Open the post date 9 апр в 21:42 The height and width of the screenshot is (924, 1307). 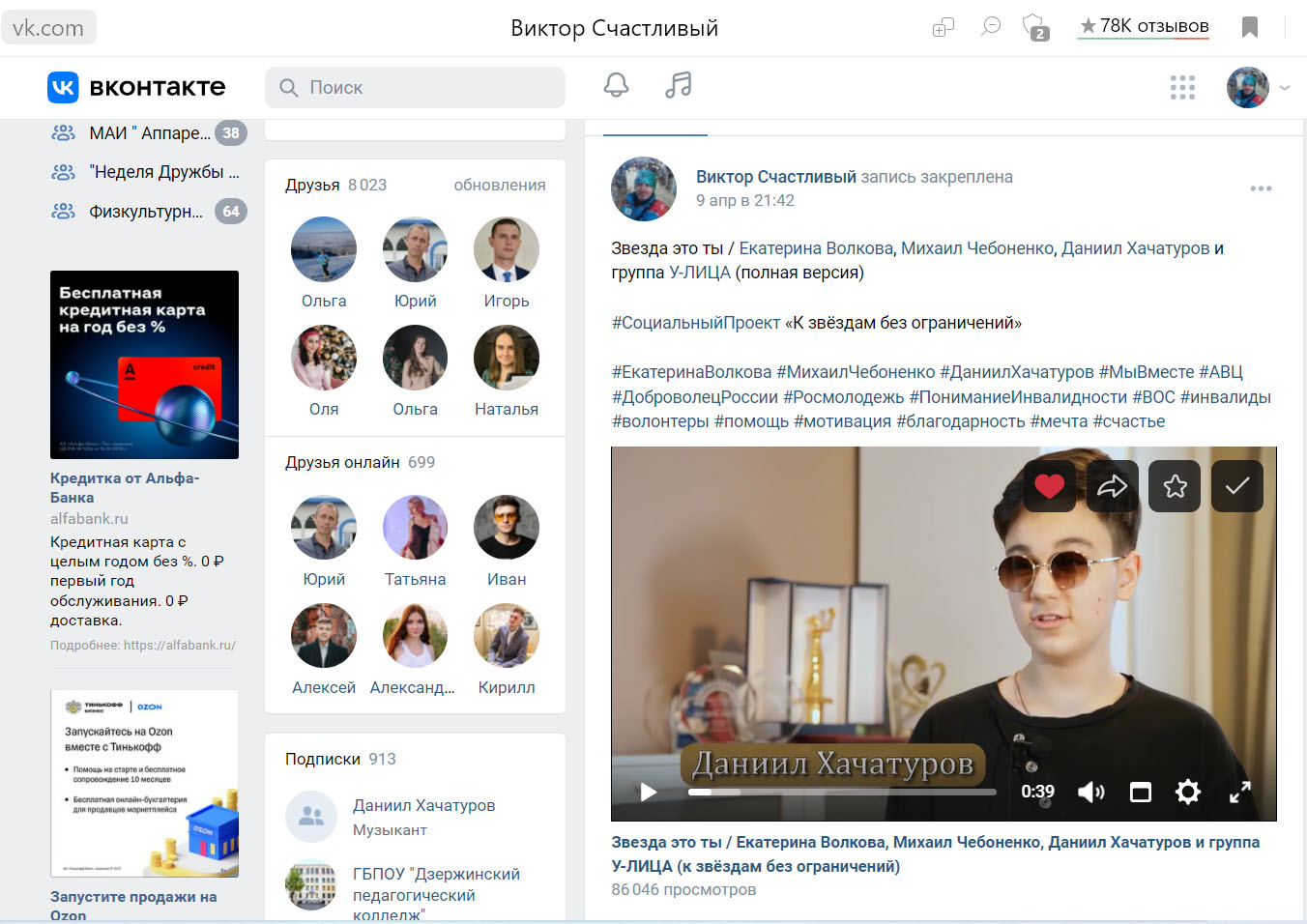[x=745, y=200]
